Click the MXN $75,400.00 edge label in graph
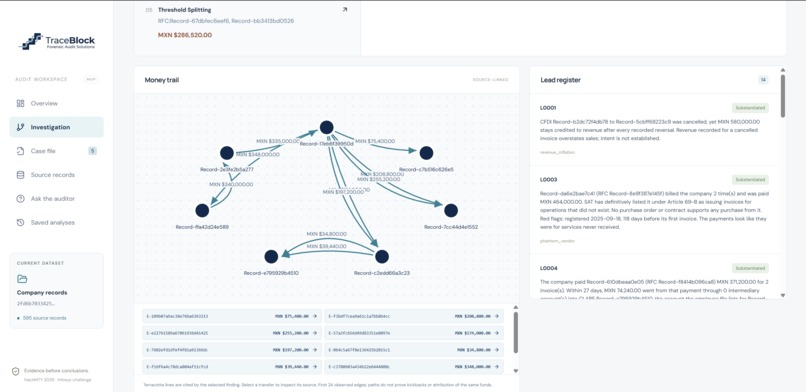The image size is (806, 392). [375, 141]
